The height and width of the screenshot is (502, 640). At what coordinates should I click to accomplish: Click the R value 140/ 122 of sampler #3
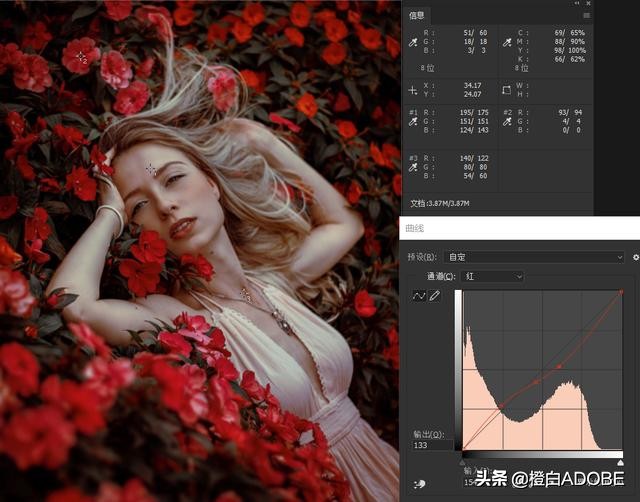tap(474, 158)
